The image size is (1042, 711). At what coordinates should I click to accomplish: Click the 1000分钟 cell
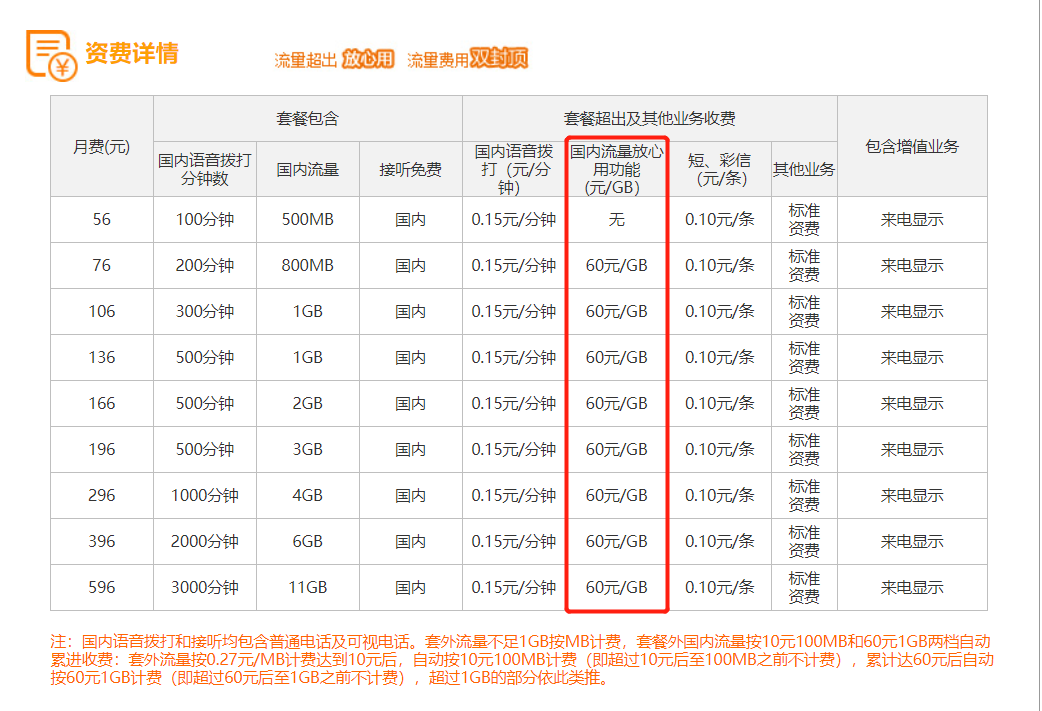coord(205,495)
